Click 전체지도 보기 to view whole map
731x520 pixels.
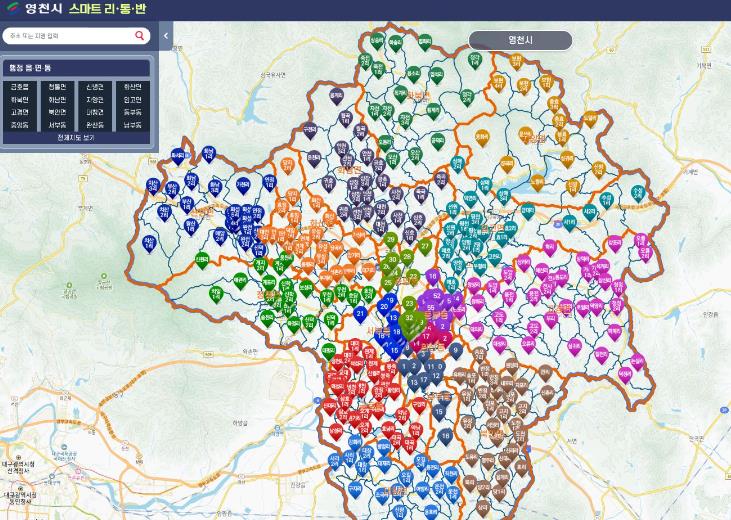(x=76, y=138)
